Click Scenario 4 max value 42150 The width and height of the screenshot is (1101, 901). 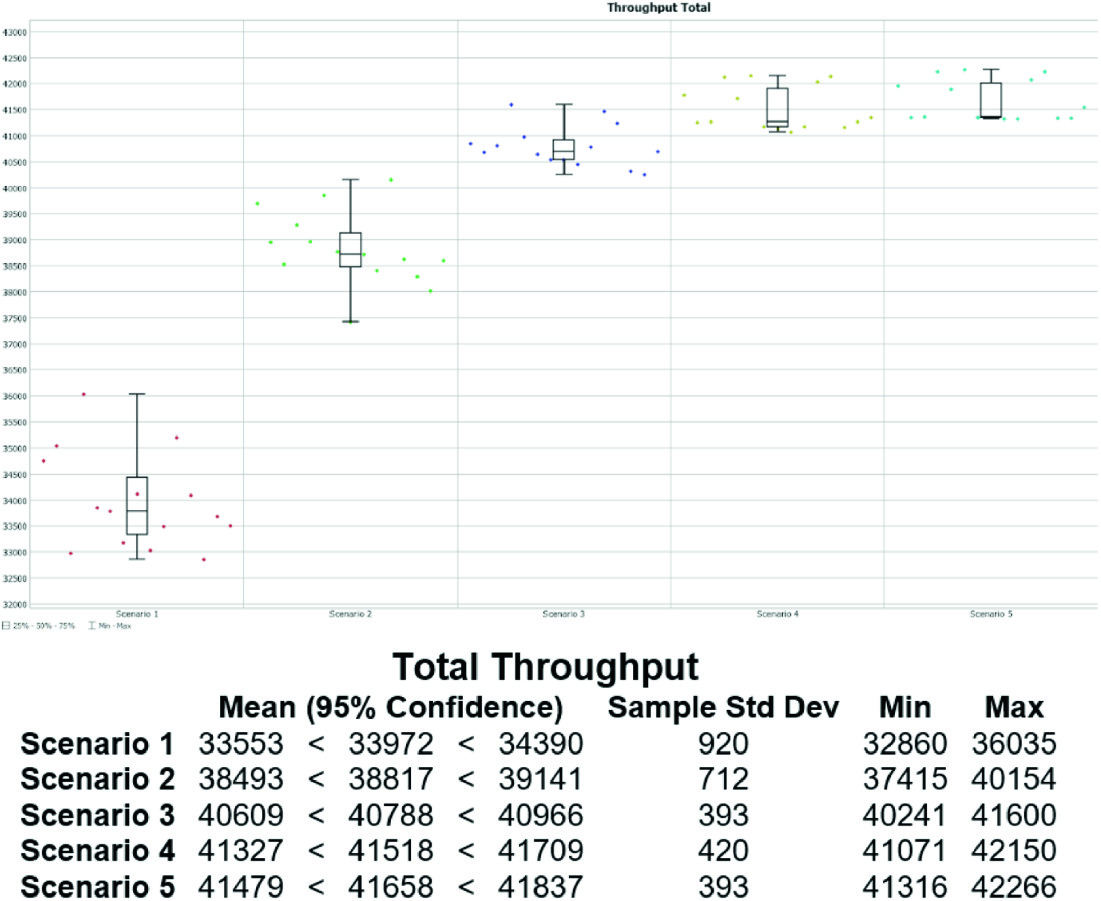tap(1014, 850)
